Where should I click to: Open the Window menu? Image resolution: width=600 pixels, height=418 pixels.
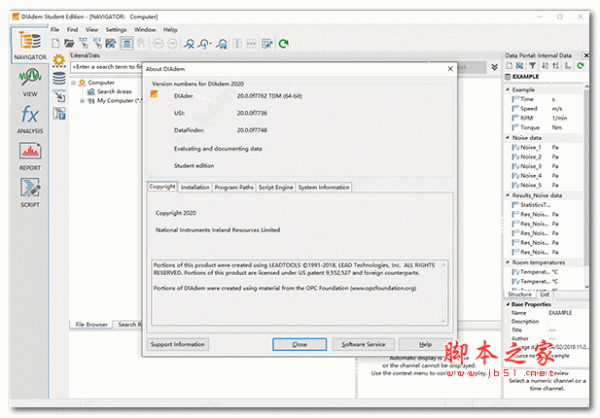[x=145, y=29]
